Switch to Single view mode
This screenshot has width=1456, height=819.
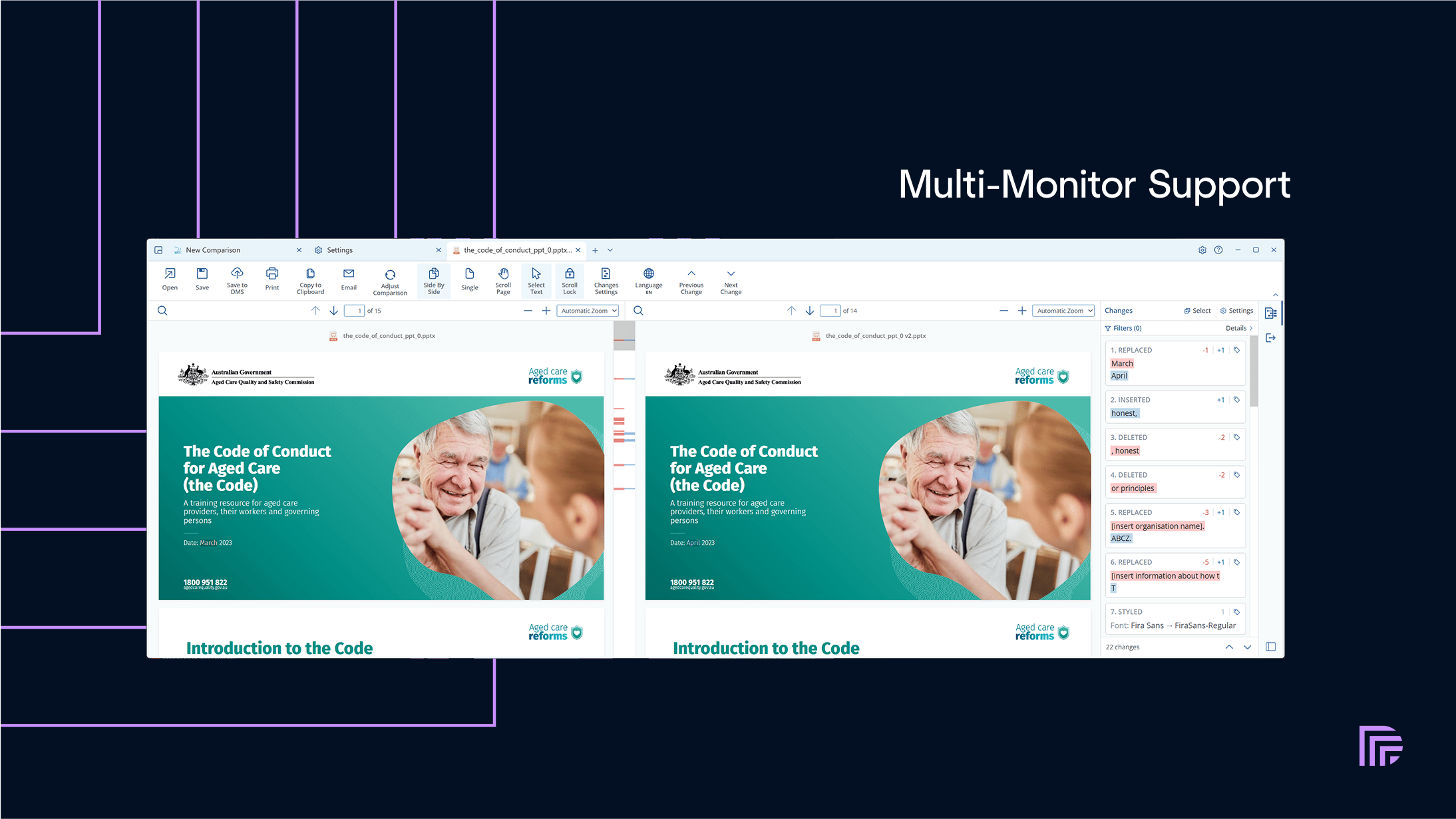470,279
